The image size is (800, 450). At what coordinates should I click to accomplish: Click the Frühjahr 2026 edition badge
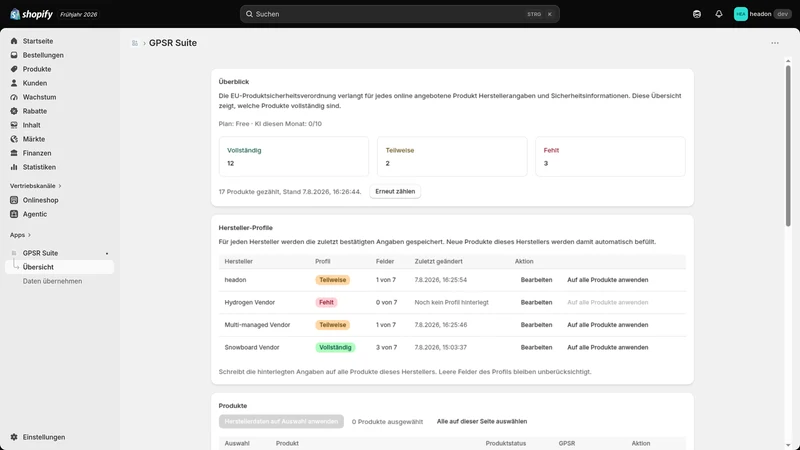click(79, 14)
